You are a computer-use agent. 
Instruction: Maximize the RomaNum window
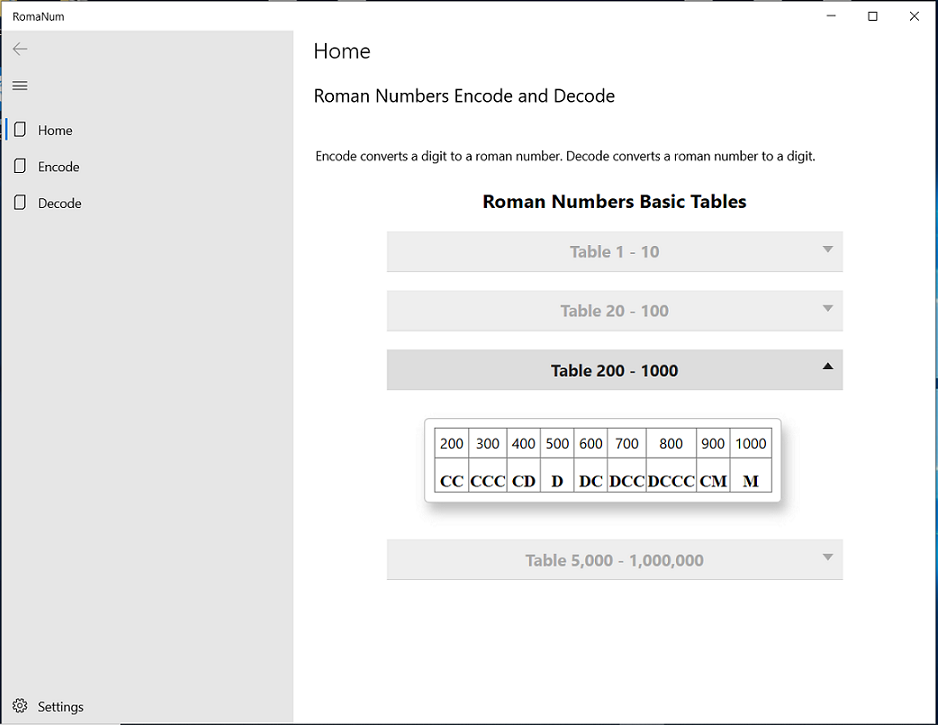pos(873,16)
